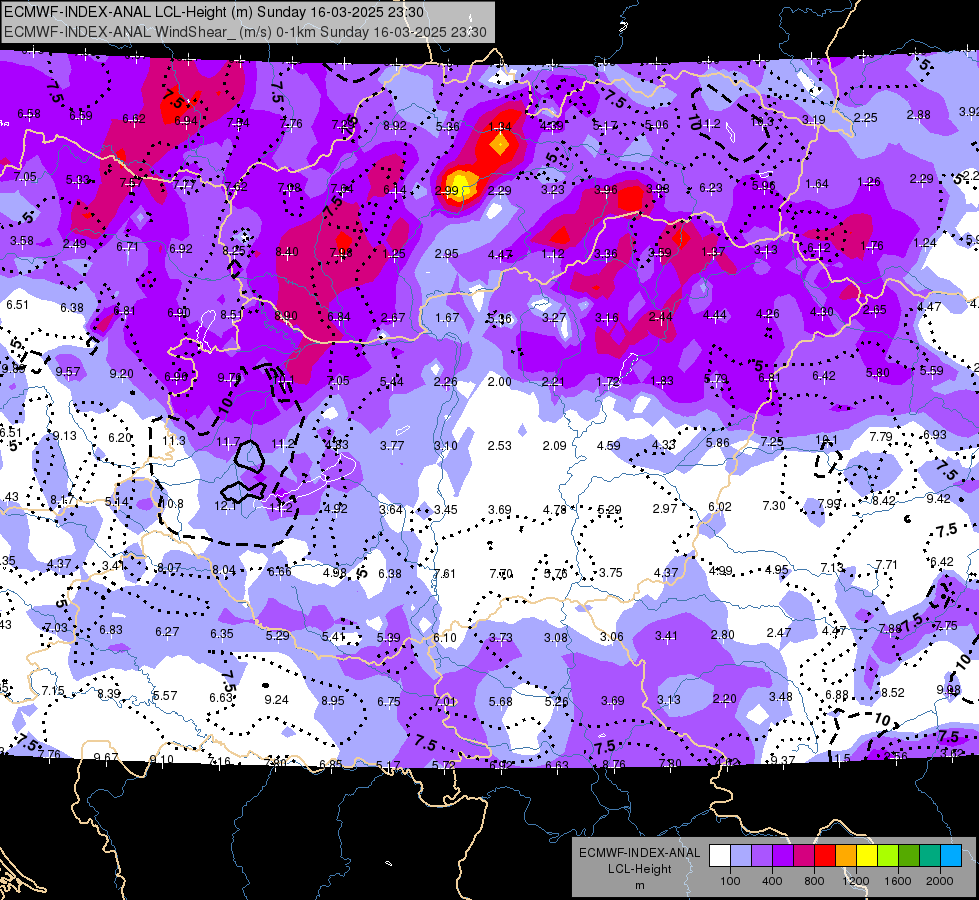Screen dimensions: 979x900
Task: Click the teal legend color swatch
Action: 929,856
